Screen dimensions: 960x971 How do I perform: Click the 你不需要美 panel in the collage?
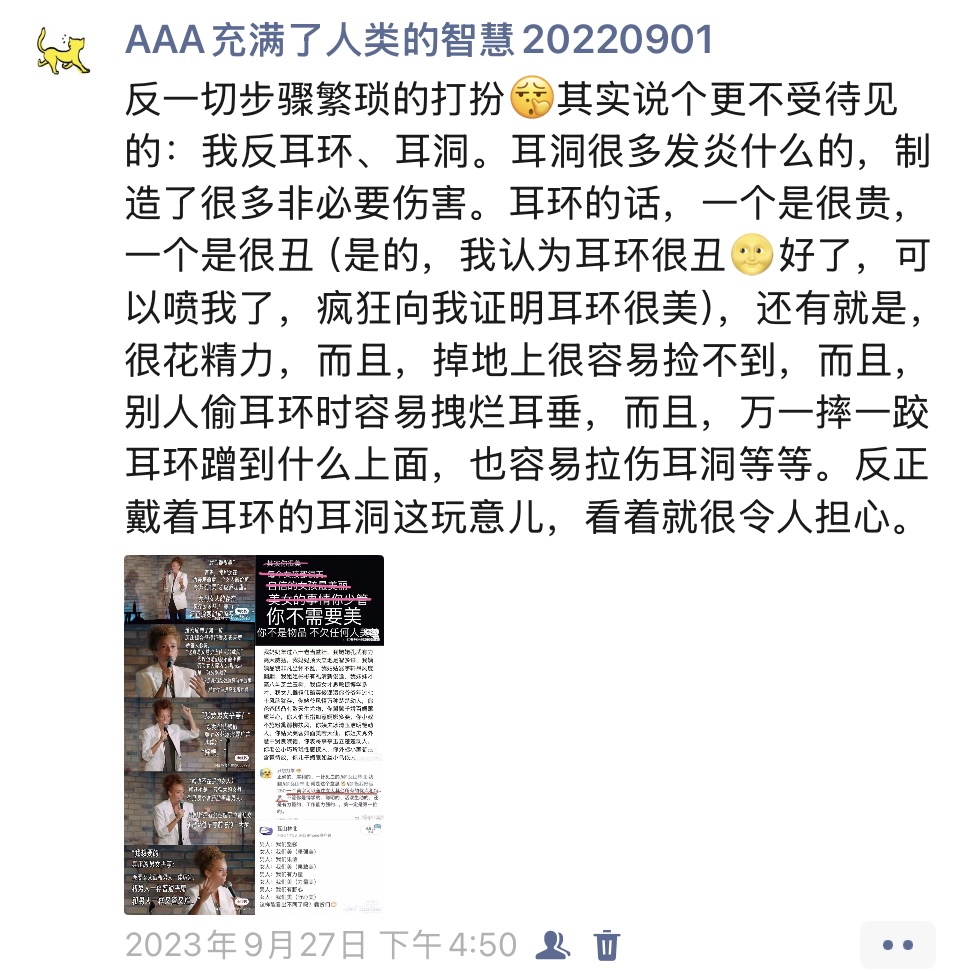320,601
